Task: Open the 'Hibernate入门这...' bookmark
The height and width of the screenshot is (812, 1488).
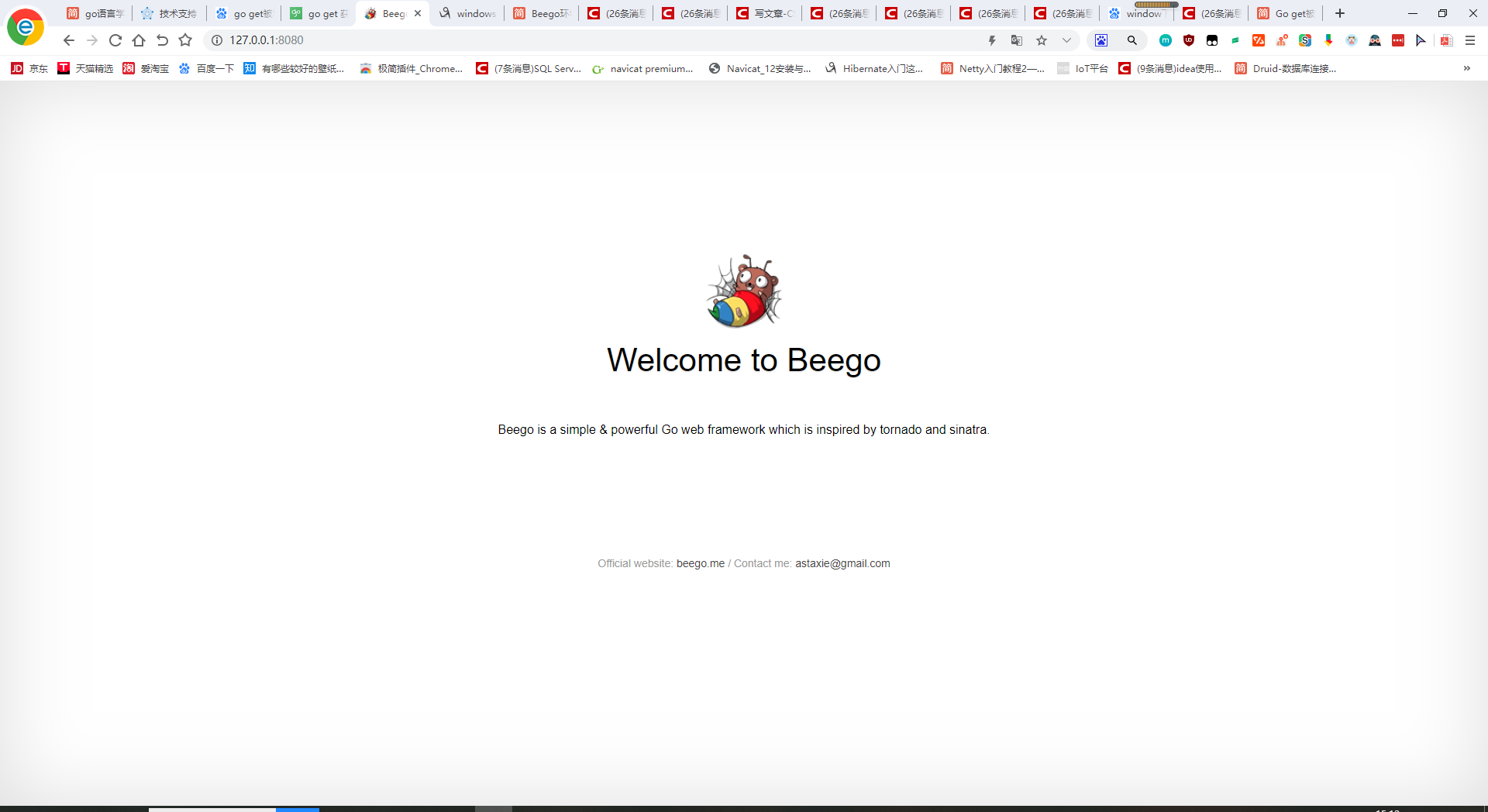Action: pos(874,68)
